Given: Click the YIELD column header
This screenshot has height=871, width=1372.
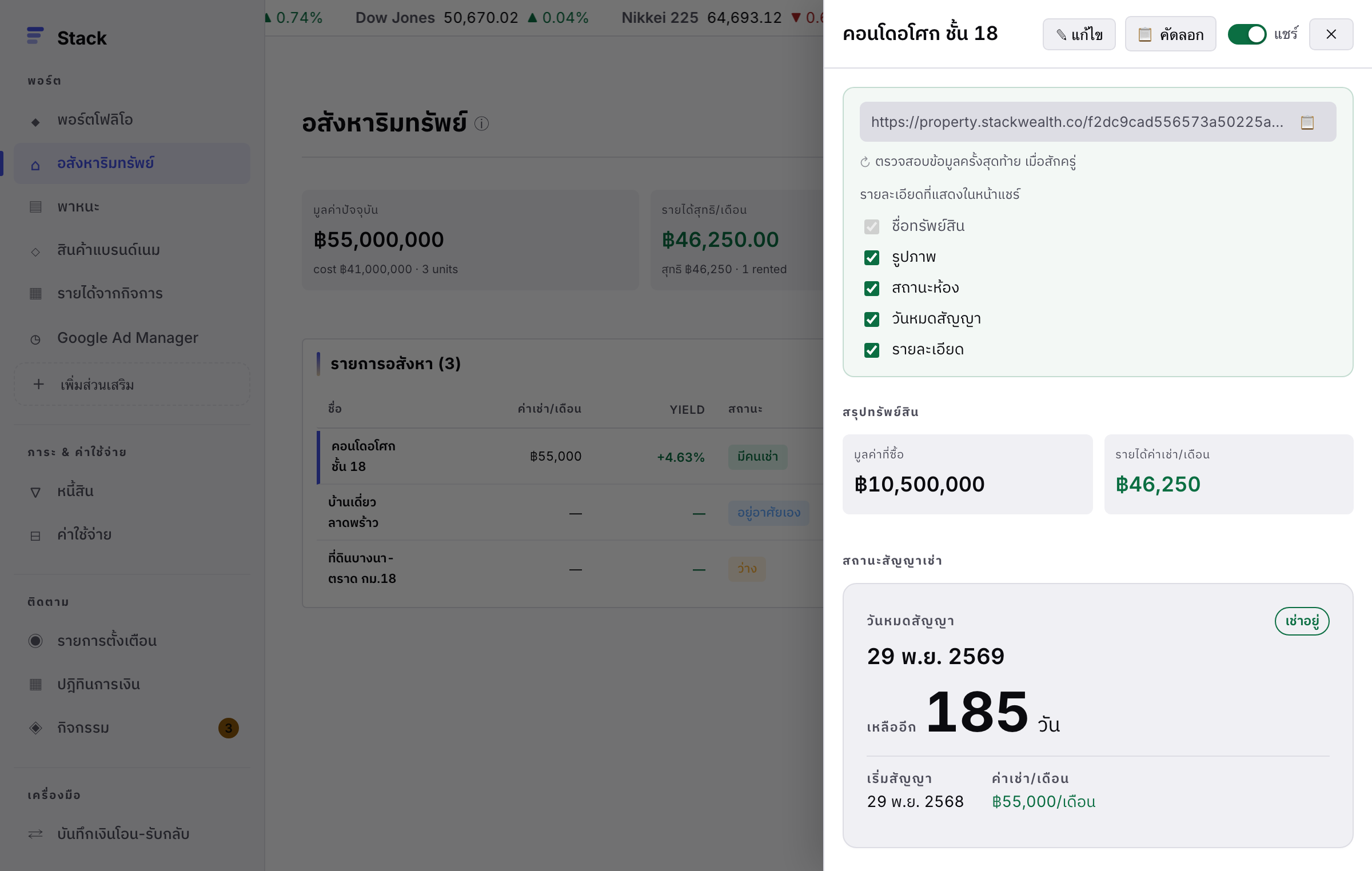Looking at the screenshot, I should coord(687,410).
